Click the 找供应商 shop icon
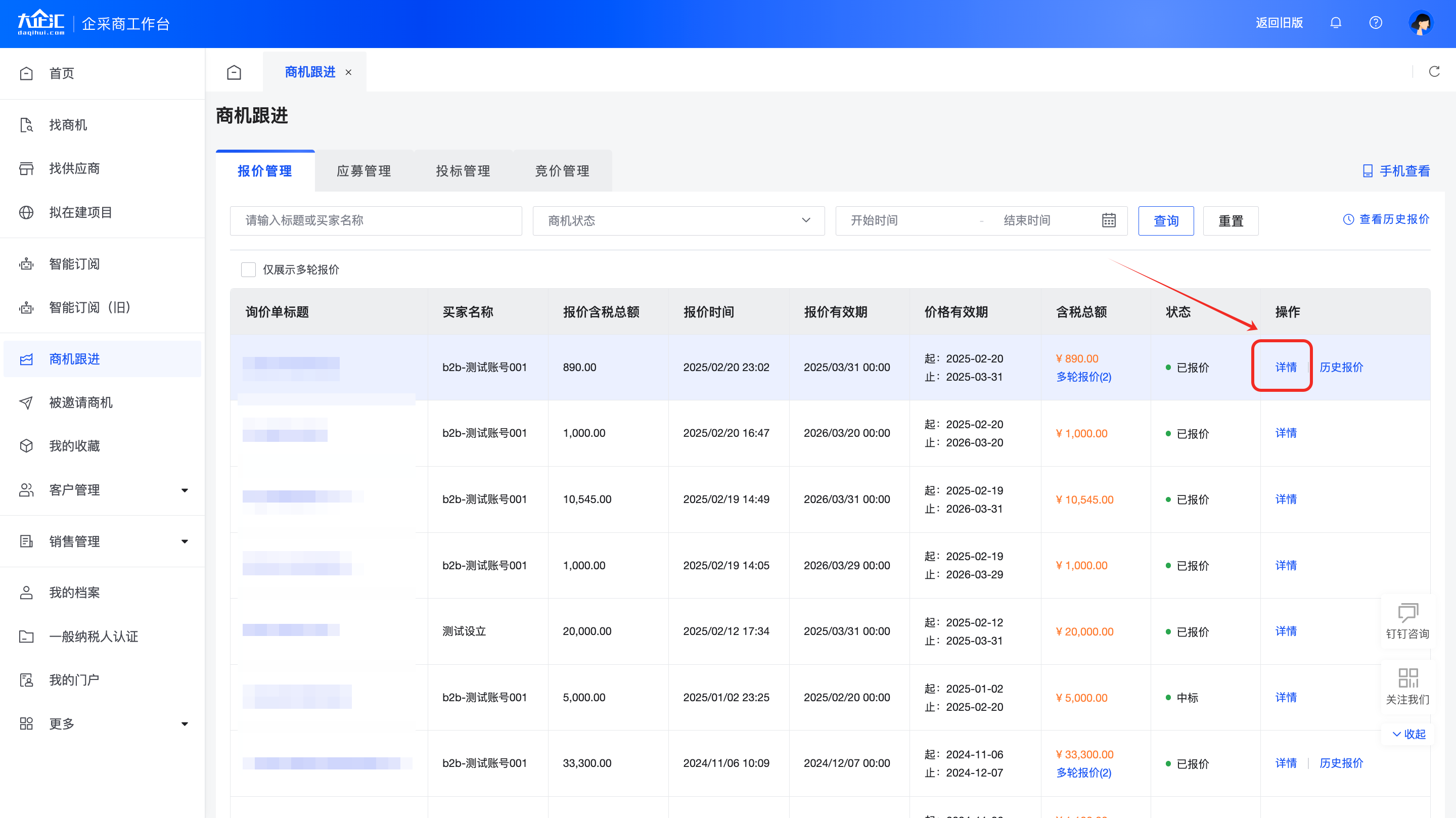This screenshot has width=1456, height=818. click(x=26, y=168)
